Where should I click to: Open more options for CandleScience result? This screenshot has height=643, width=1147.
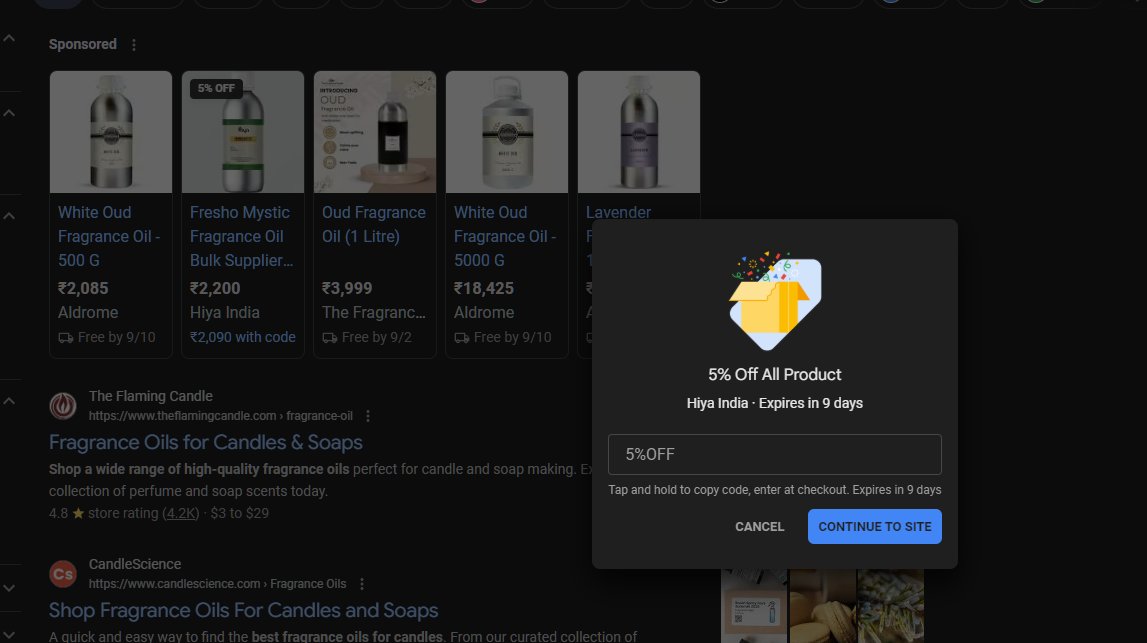tap(361, 584)
